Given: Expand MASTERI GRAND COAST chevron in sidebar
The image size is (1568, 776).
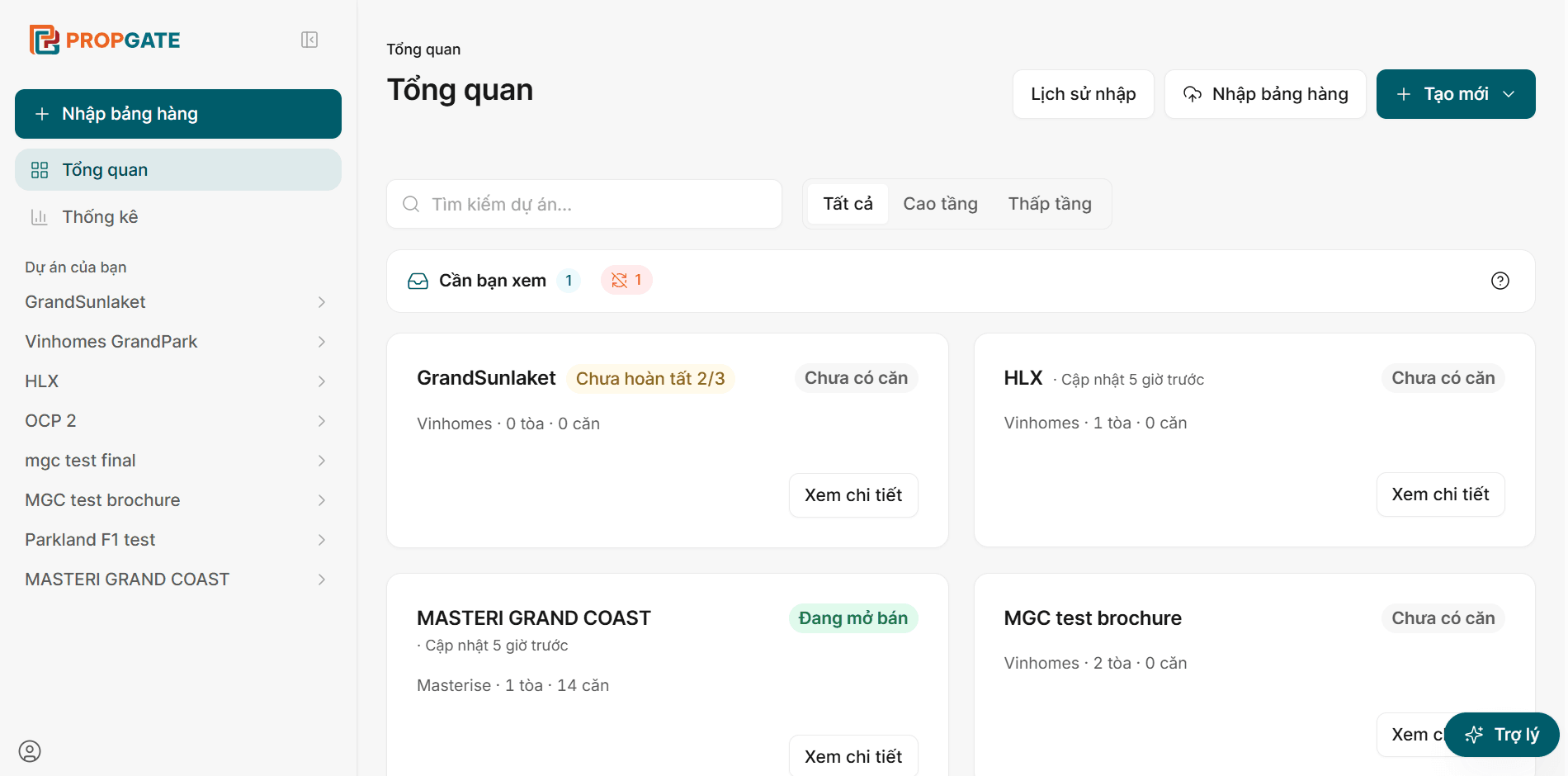Looking at the screenshot, I should (322, 580).
